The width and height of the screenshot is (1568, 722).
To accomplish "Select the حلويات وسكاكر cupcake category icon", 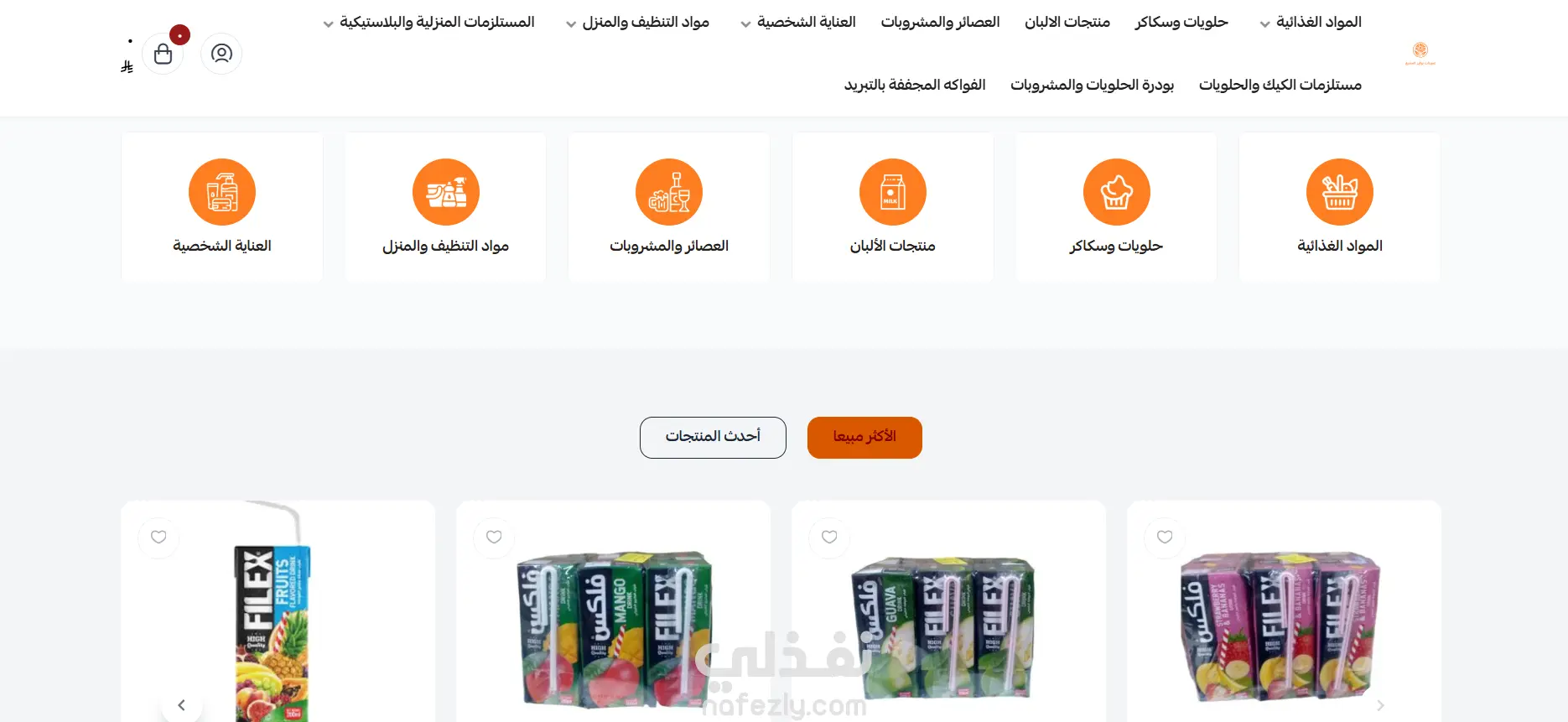I will coord(1116,192).
